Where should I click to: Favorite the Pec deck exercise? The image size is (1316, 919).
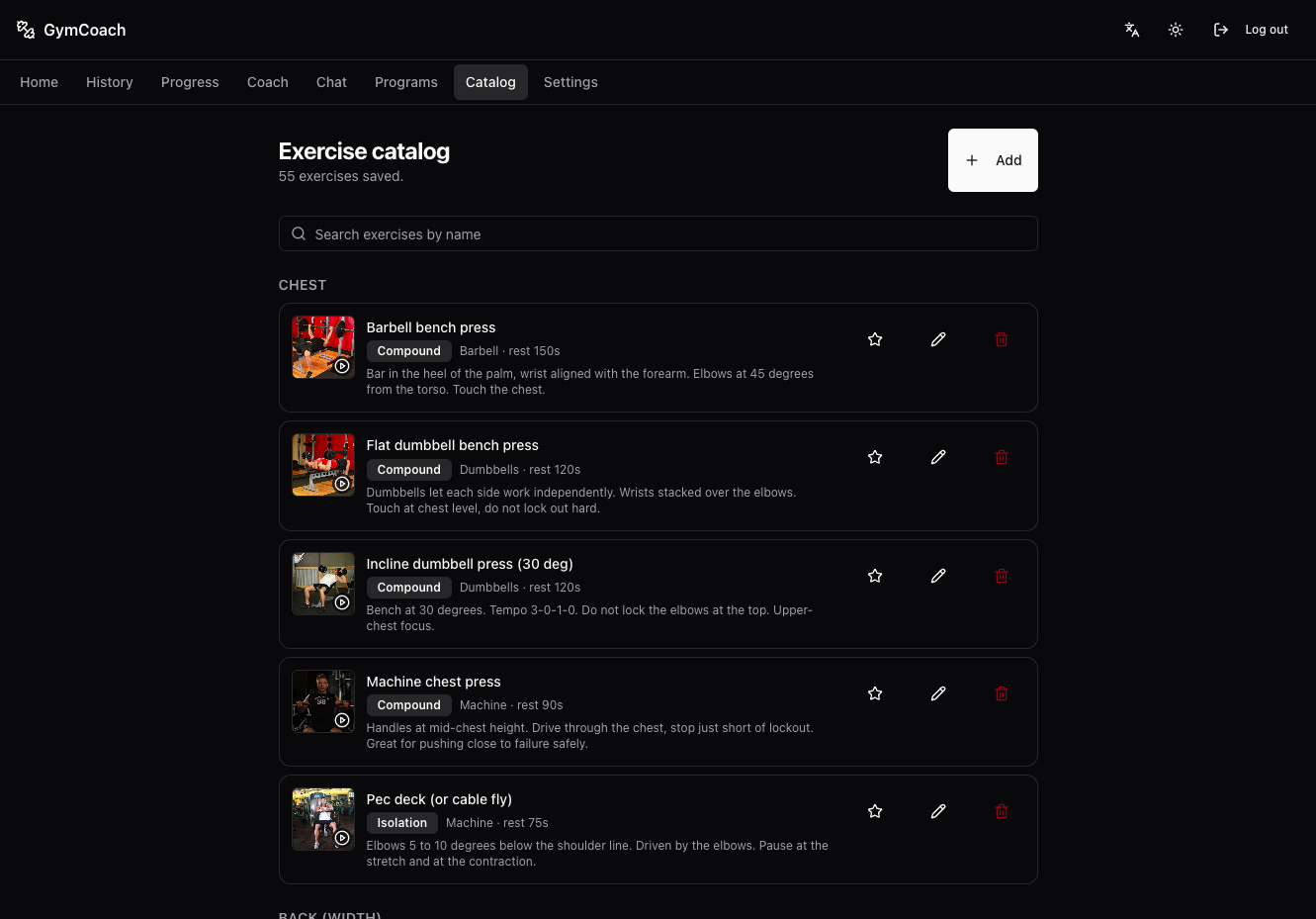coord(875,811)
